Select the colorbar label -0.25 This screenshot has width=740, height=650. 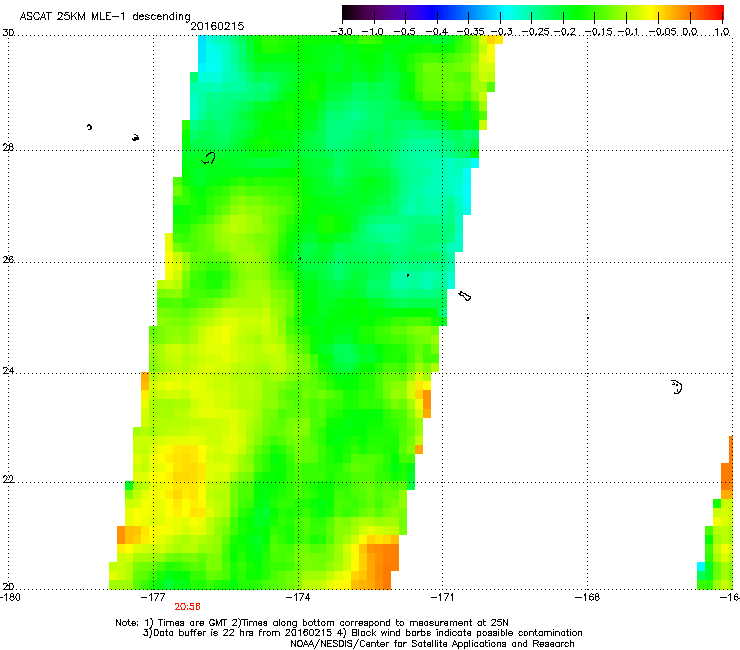535,32
